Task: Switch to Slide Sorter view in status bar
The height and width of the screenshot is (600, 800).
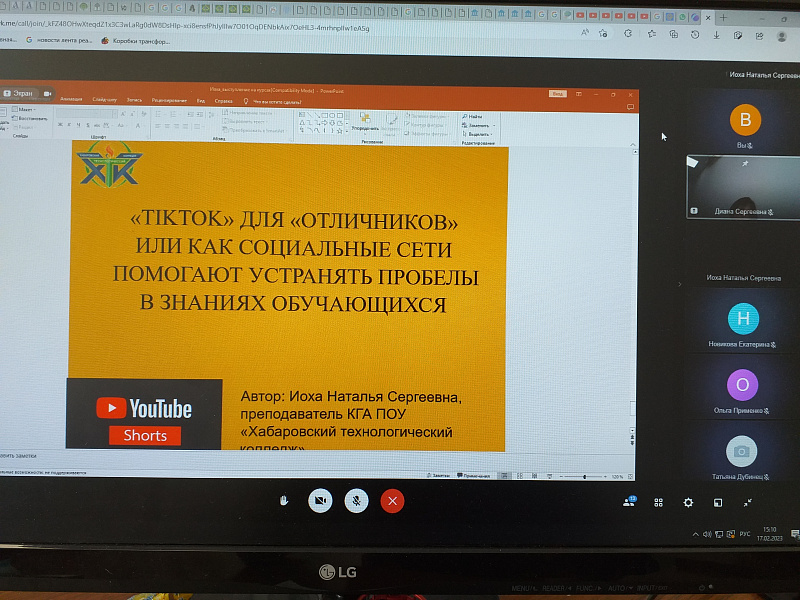Action: pos(520,476)
